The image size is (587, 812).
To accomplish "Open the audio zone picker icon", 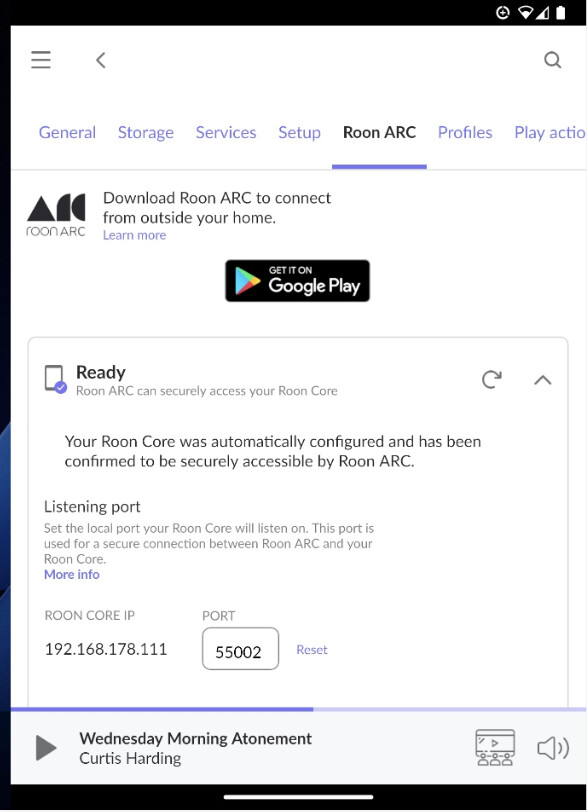I will coord(494,747).
